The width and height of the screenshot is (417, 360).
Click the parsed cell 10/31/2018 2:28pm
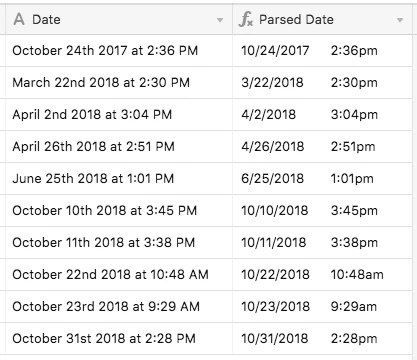click(322, 339)
